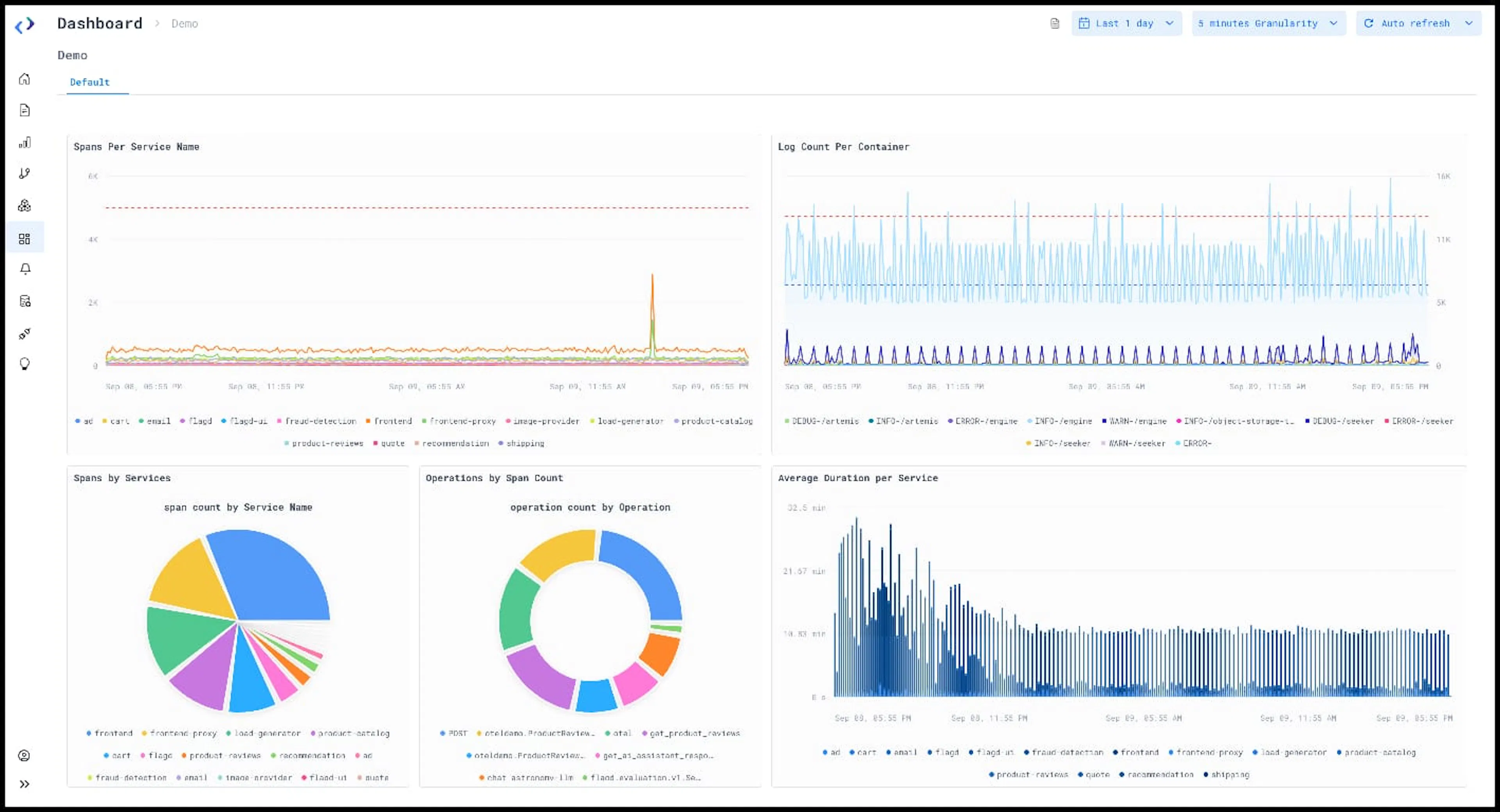The image size is (1500, 812).
Task: Select the Default dashboard tab
Action: point(90,82)
